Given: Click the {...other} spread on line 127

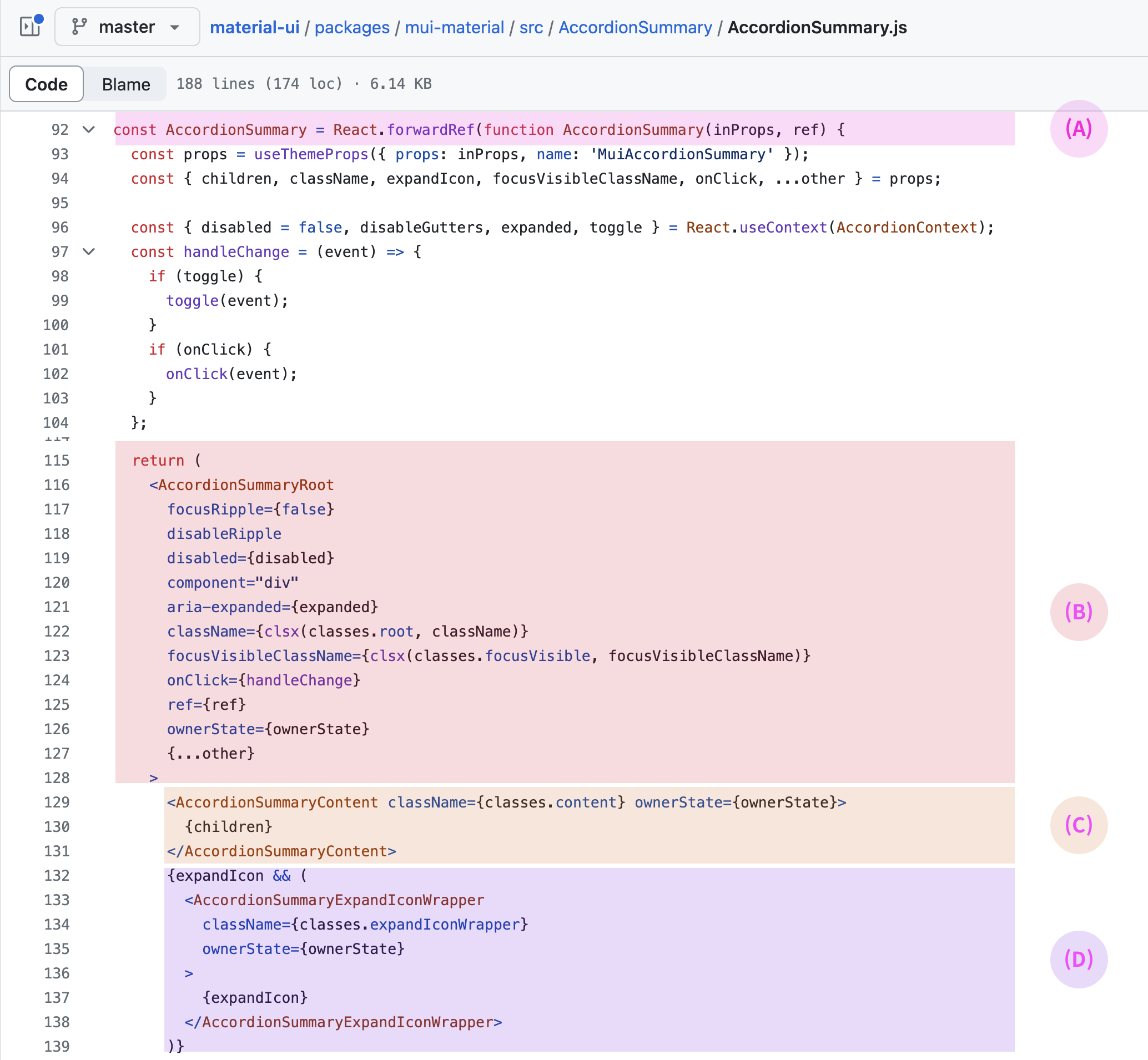Looking at the screenshot, I should (x=210, y=754).
